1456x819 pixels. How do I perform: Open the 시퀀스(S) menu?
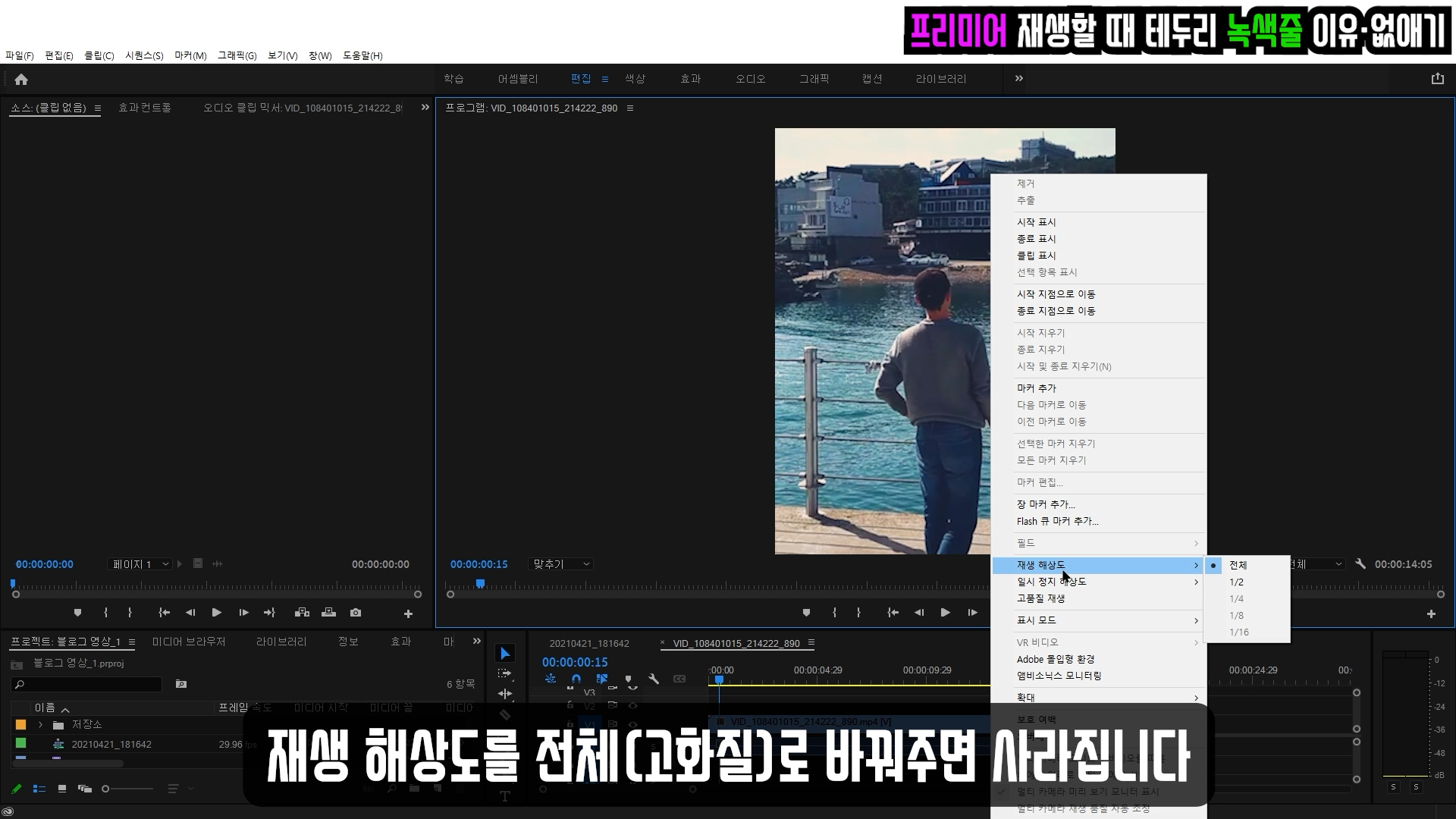tap(144, 55)
